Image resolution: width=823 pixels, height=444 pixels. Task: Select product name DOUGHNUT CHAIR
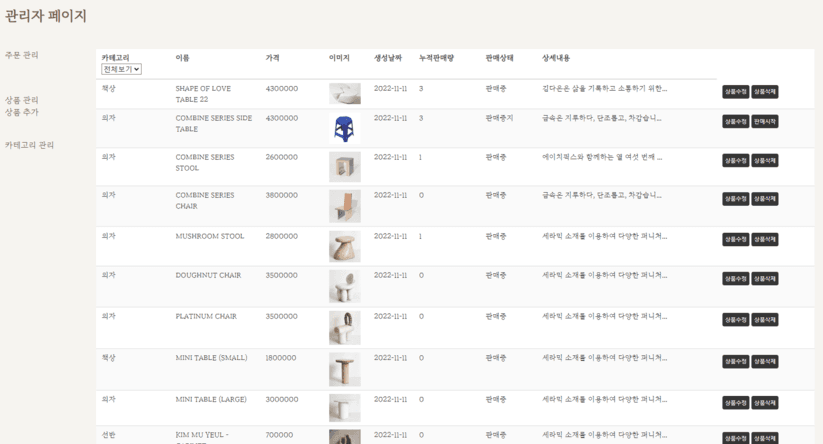coord(208,275)
